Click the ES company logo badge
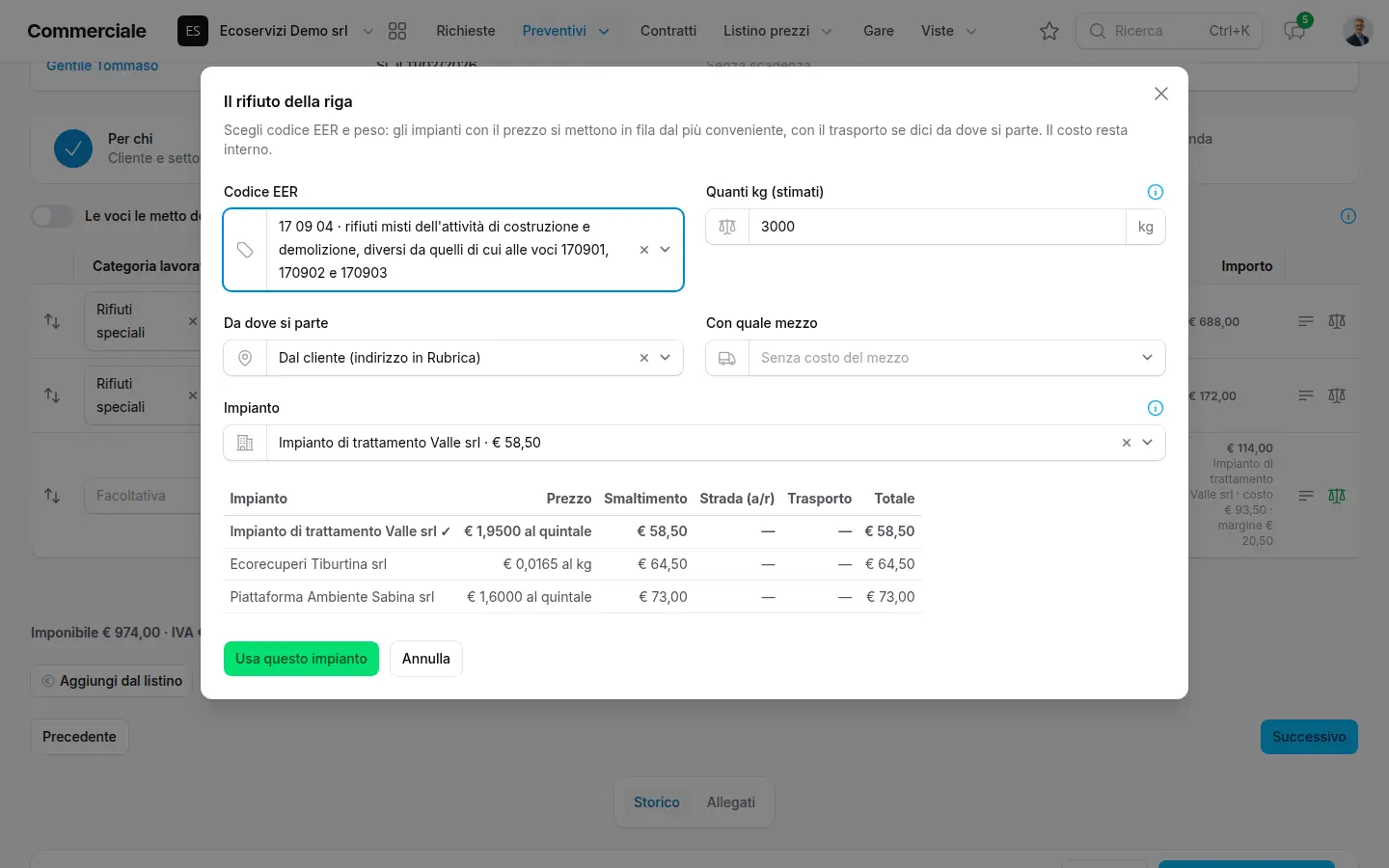This screenshot has width=1389, height=868. [193, 31]
